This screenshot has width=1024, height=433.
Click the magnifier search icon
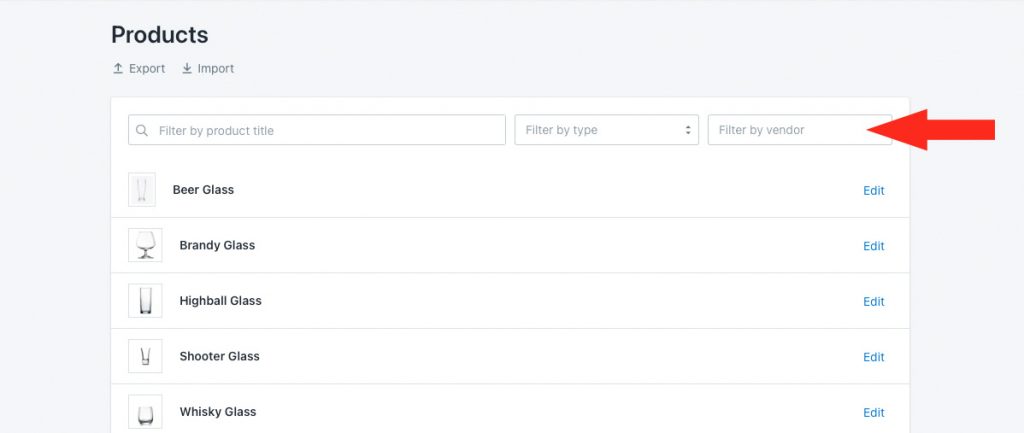(142, 131)
